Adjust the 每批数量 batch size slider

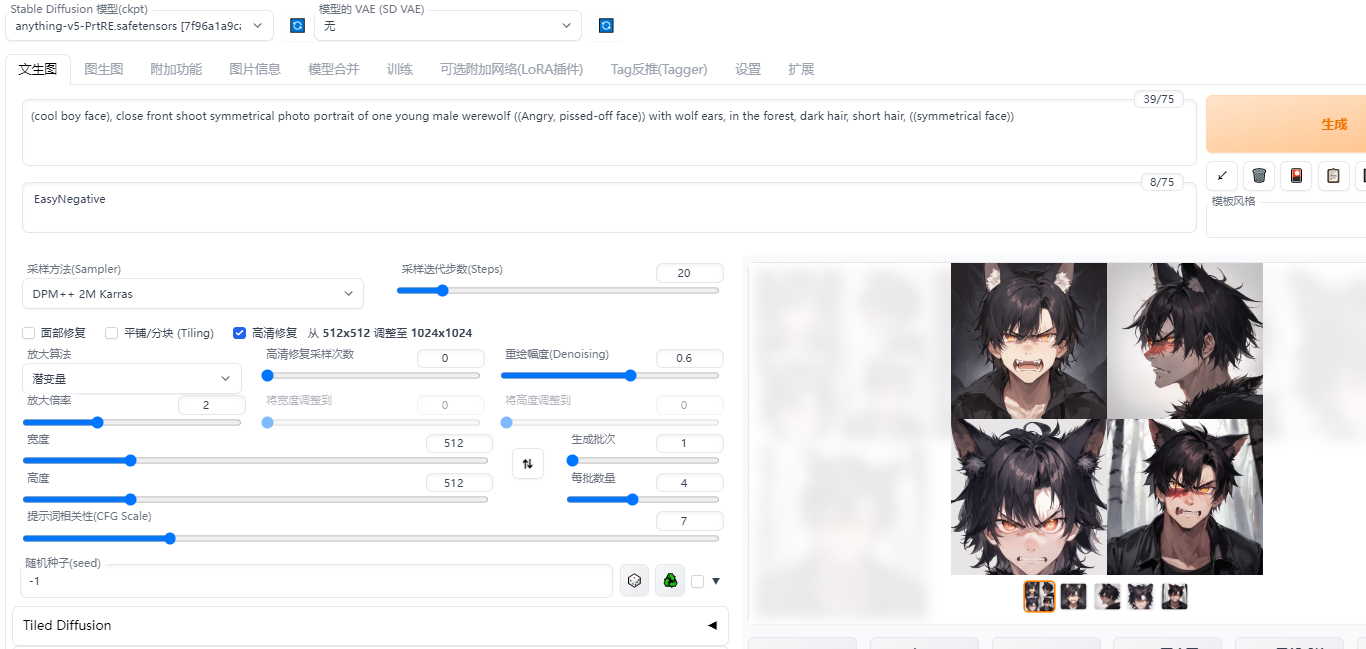coord(643,499)
